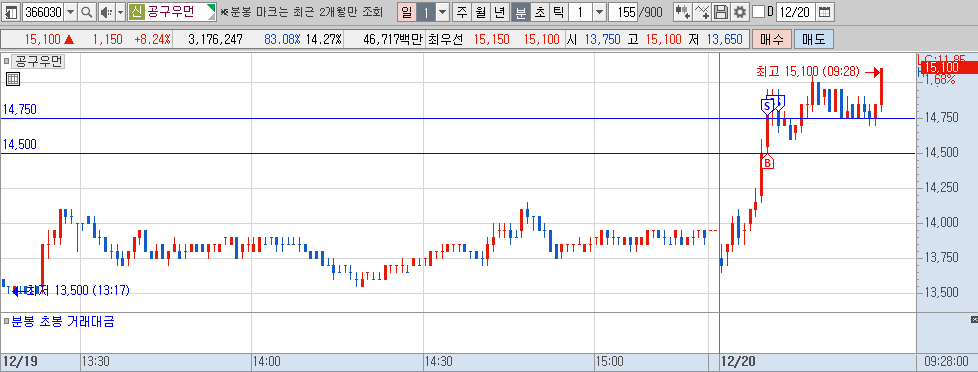This screenshot has width=978, height=372.
Task: Click the 공구우먼 chart legend label
Action: (x=39, y=61)
